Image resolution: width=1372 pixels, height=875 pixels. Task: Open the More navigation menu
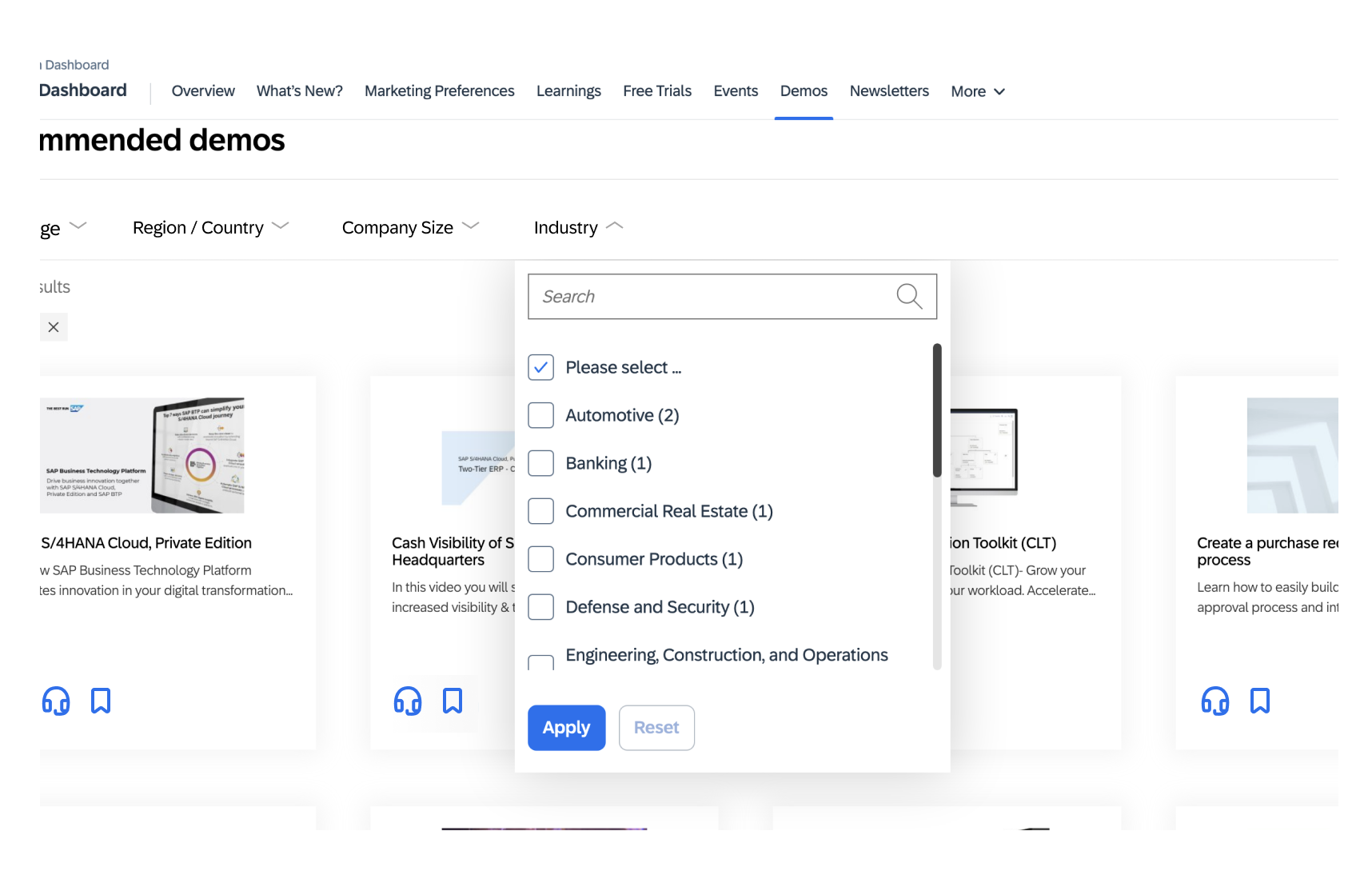[976, 91]
